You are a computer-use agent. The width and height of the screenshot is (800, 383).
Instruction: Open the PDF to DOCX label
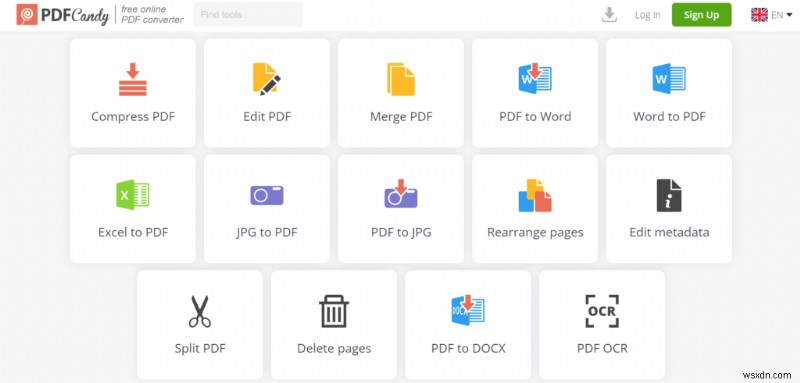click(x=468, y=348)
